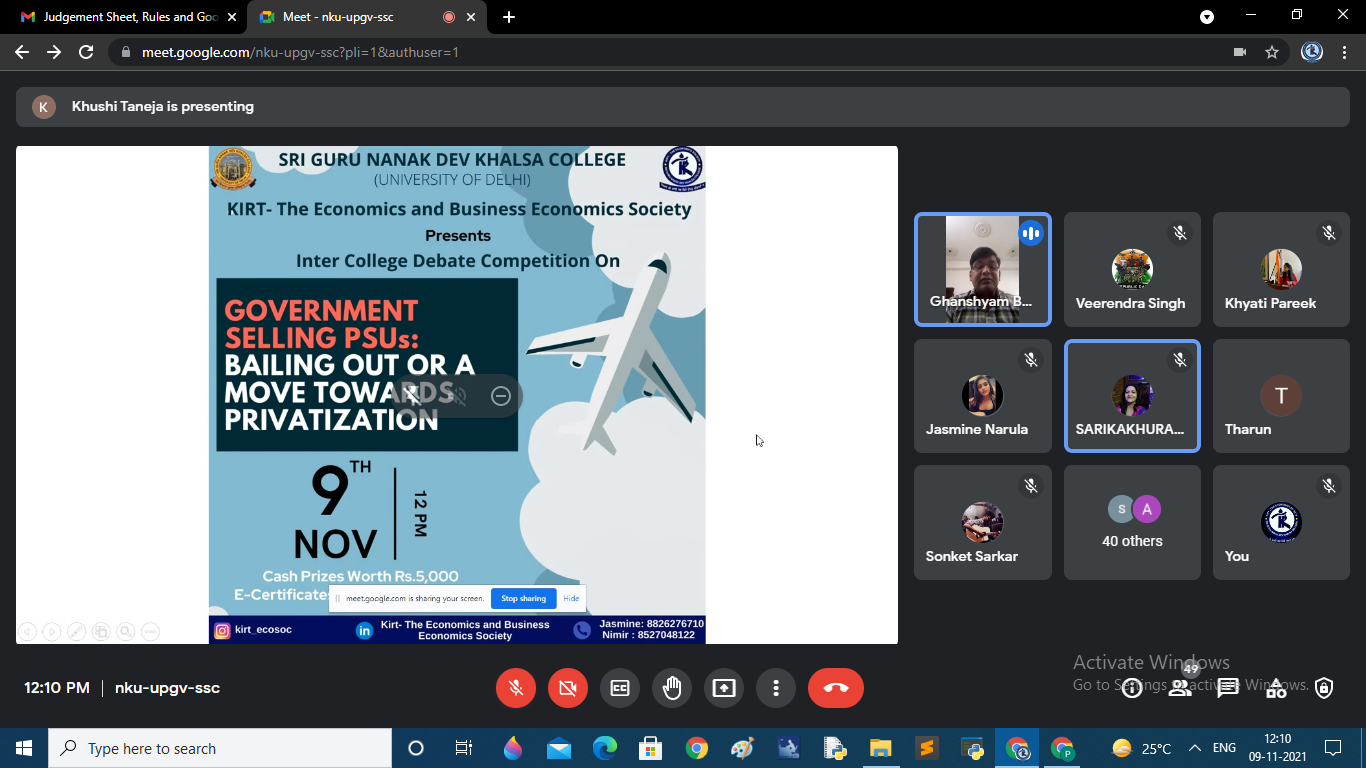
Task: Raise your hand in the meeting
Action: coord(672,688)
